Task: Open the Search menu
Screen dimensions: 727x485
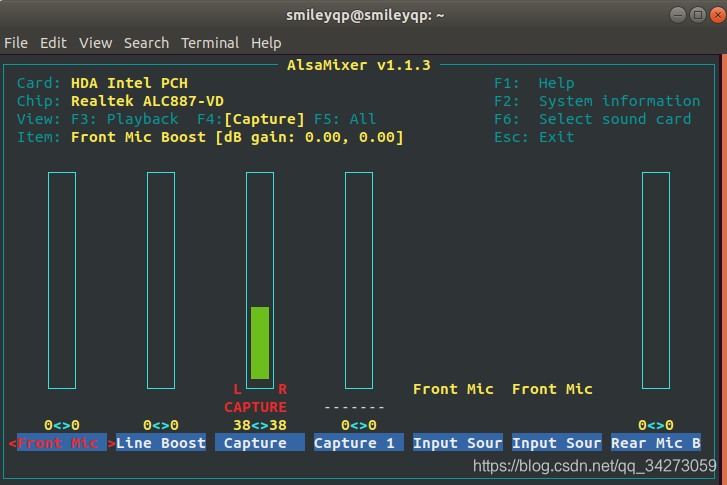Action: pos(147,43)
